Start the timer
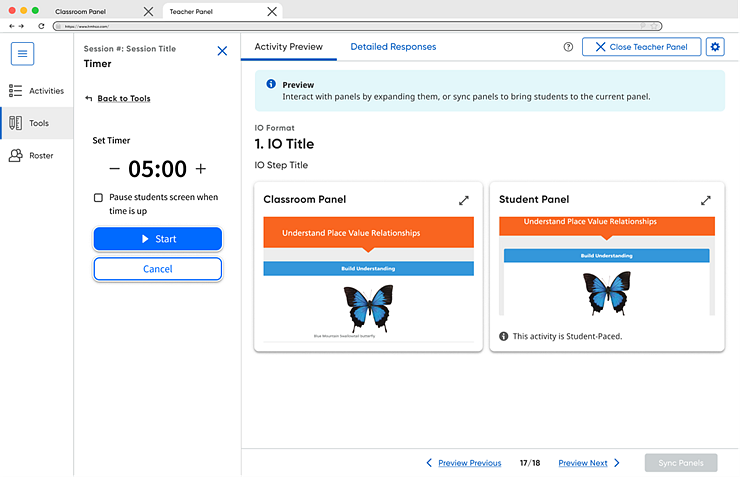 (x=158, y=239)
